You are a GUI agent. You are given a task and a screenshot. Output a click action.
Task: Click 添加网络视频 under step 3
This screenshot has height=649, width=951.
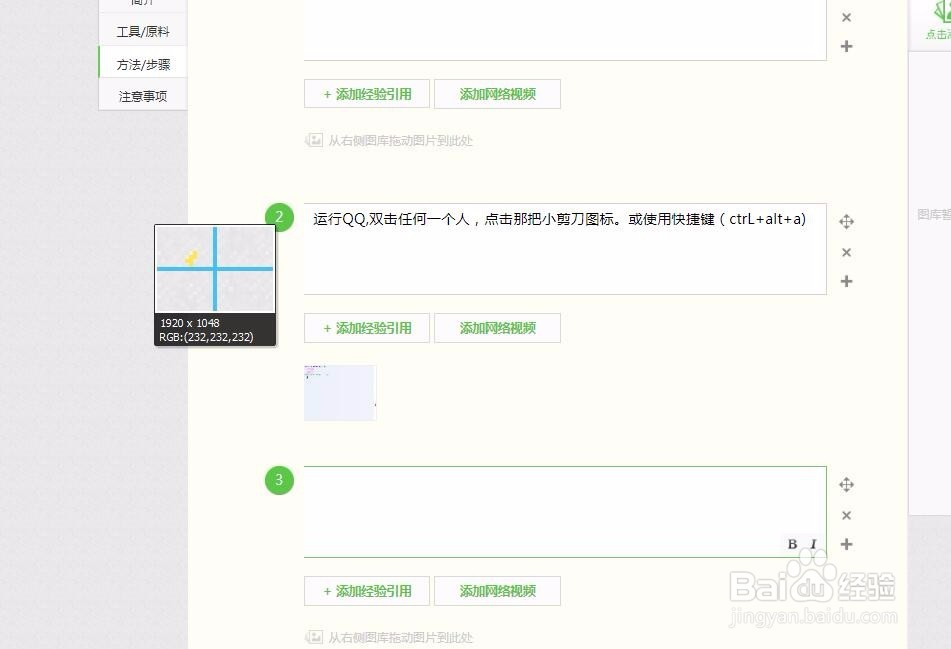pos(497,590)
